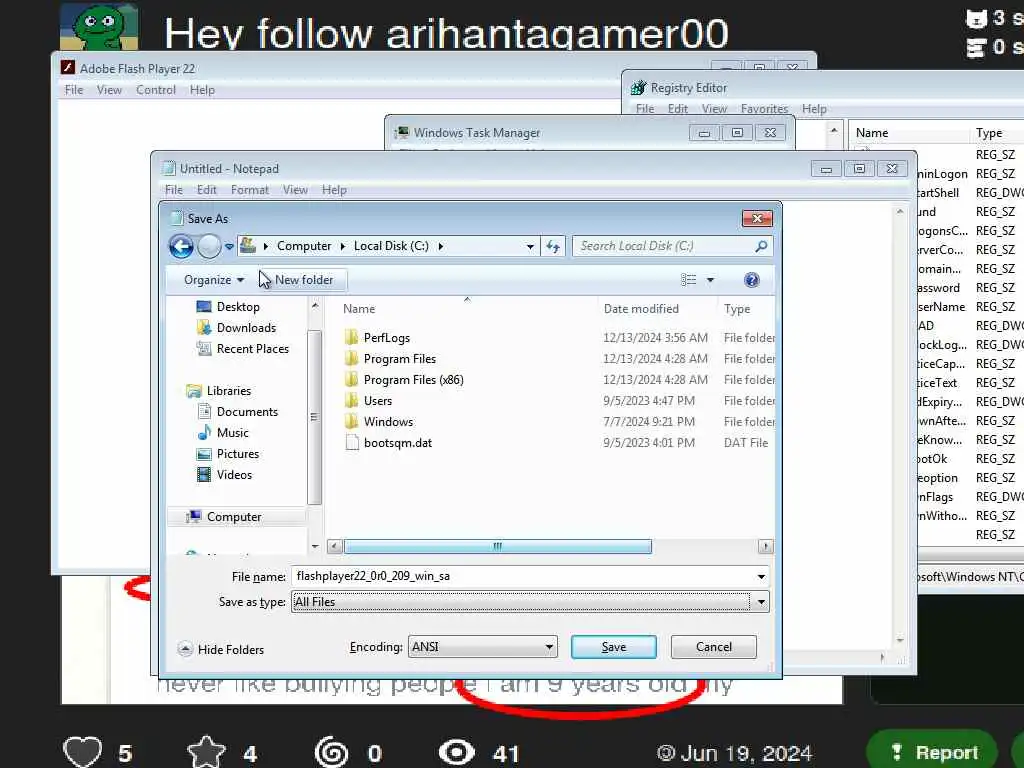Select Libraries in navigation pane
Viewport: 1024px width, 768px height.
[229, 391]
